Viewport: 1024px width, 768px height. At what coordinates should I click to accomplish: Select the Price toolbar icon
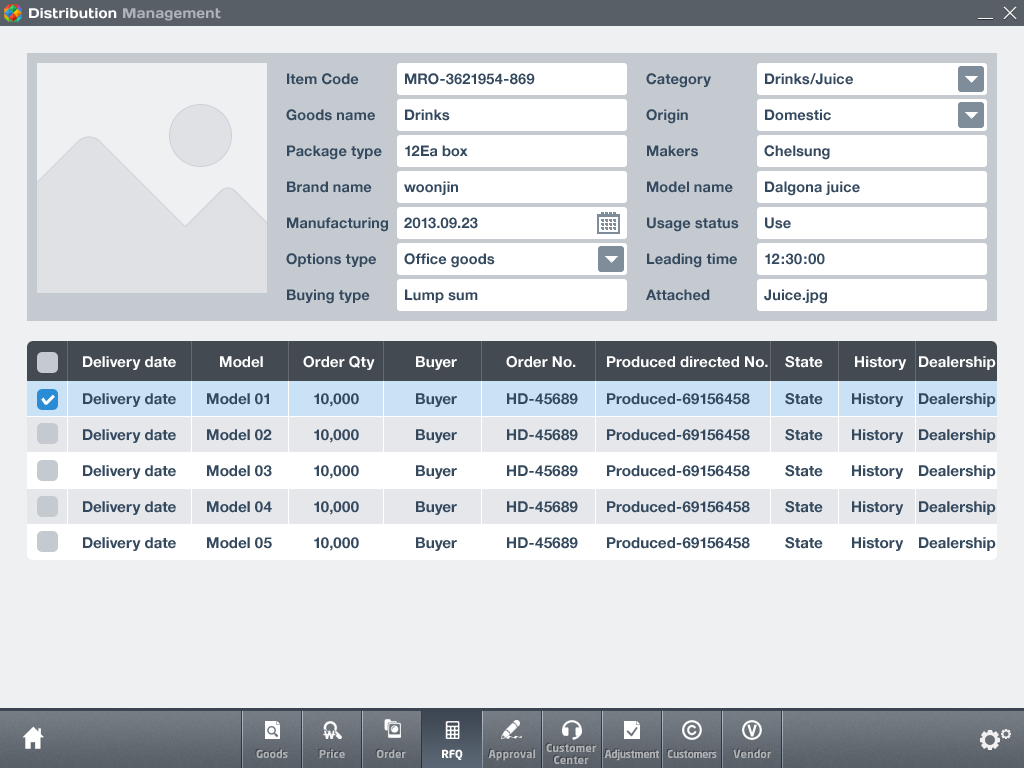point(331,738)
